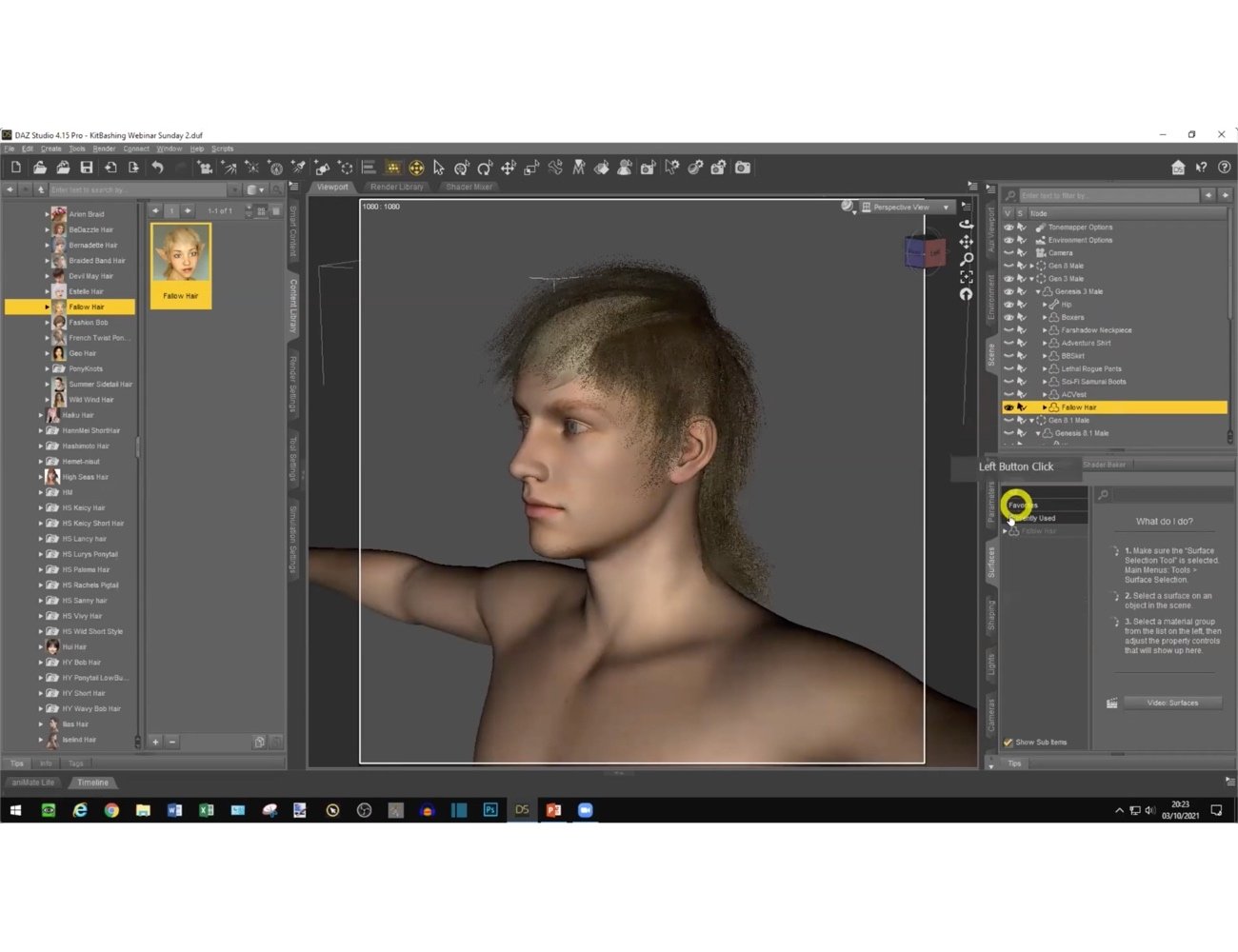
Task: Click the Create New Camera icon
Action: (205, 168)
